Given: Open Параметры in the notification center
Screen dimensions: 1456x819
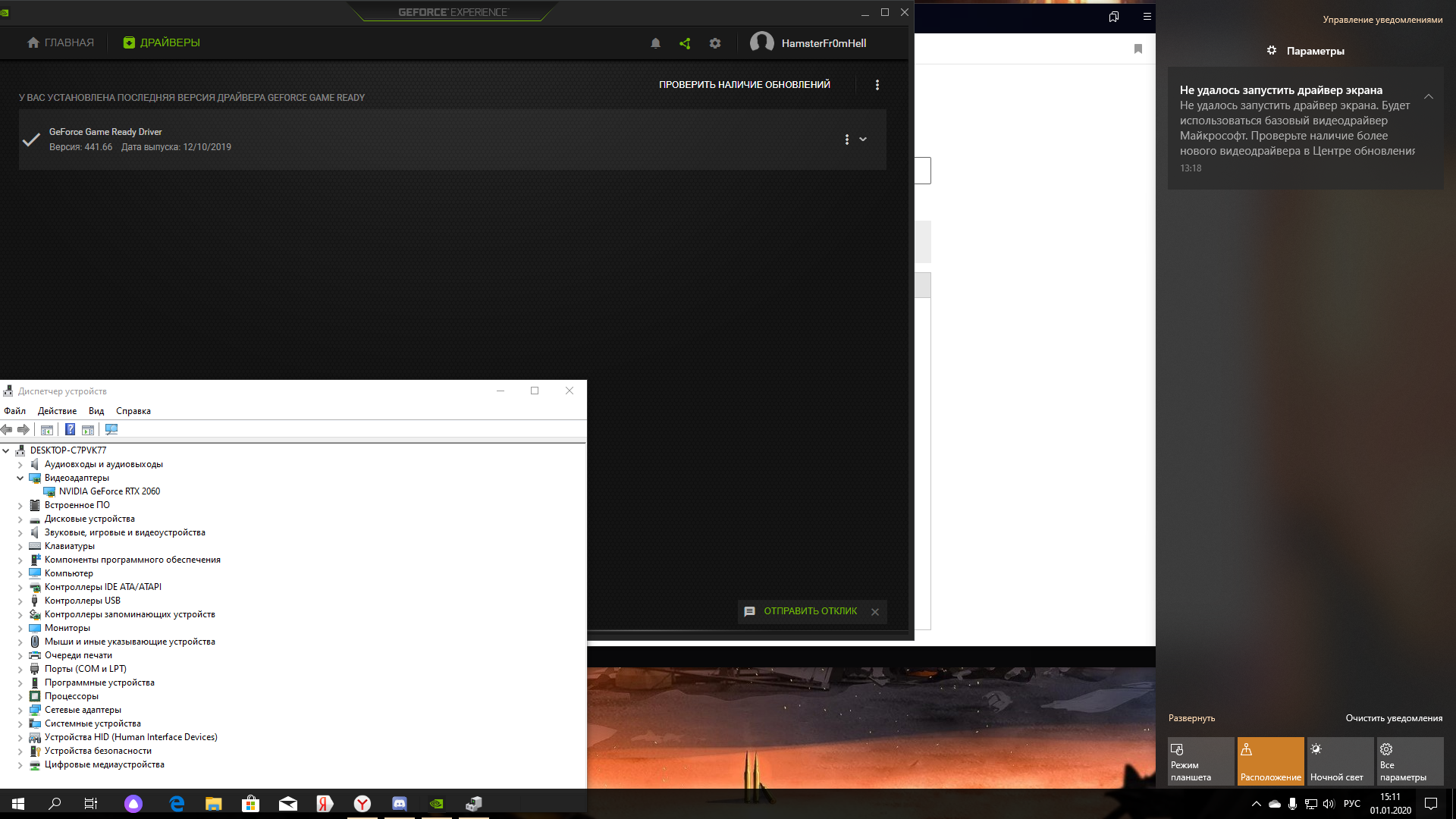Looking at the screenshot, I should [1305, 51].
